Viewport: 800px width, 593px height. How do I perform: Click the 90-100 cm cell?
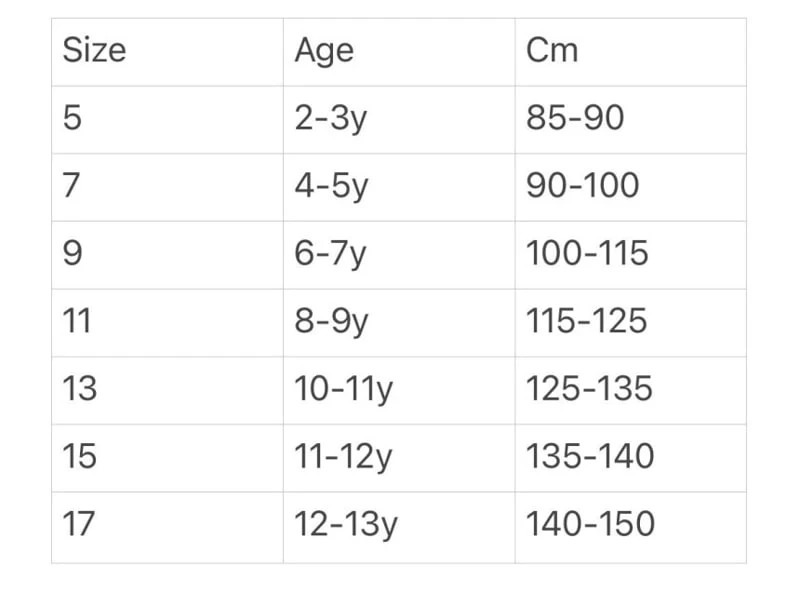point(582,186)
